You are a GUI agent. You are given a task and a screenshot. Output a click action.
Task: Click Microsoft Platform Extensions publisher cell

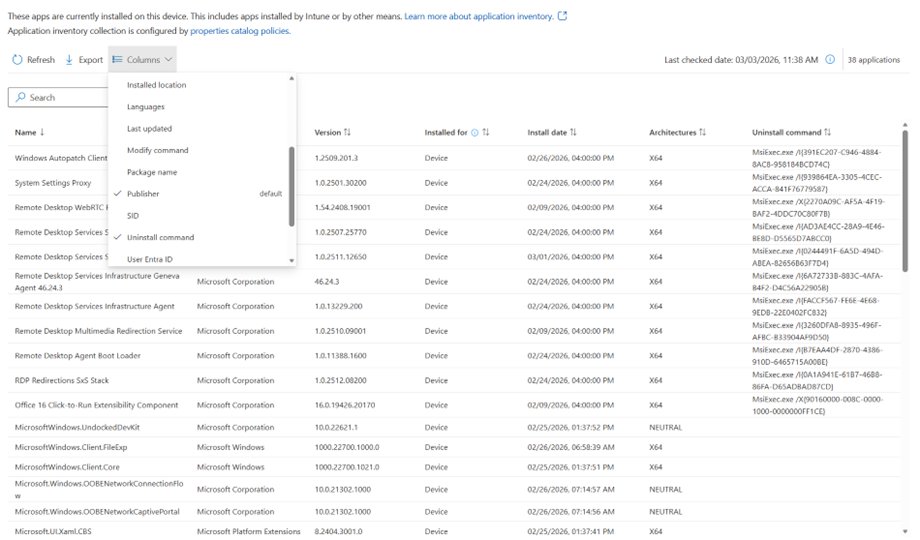[x=248, y=531]
